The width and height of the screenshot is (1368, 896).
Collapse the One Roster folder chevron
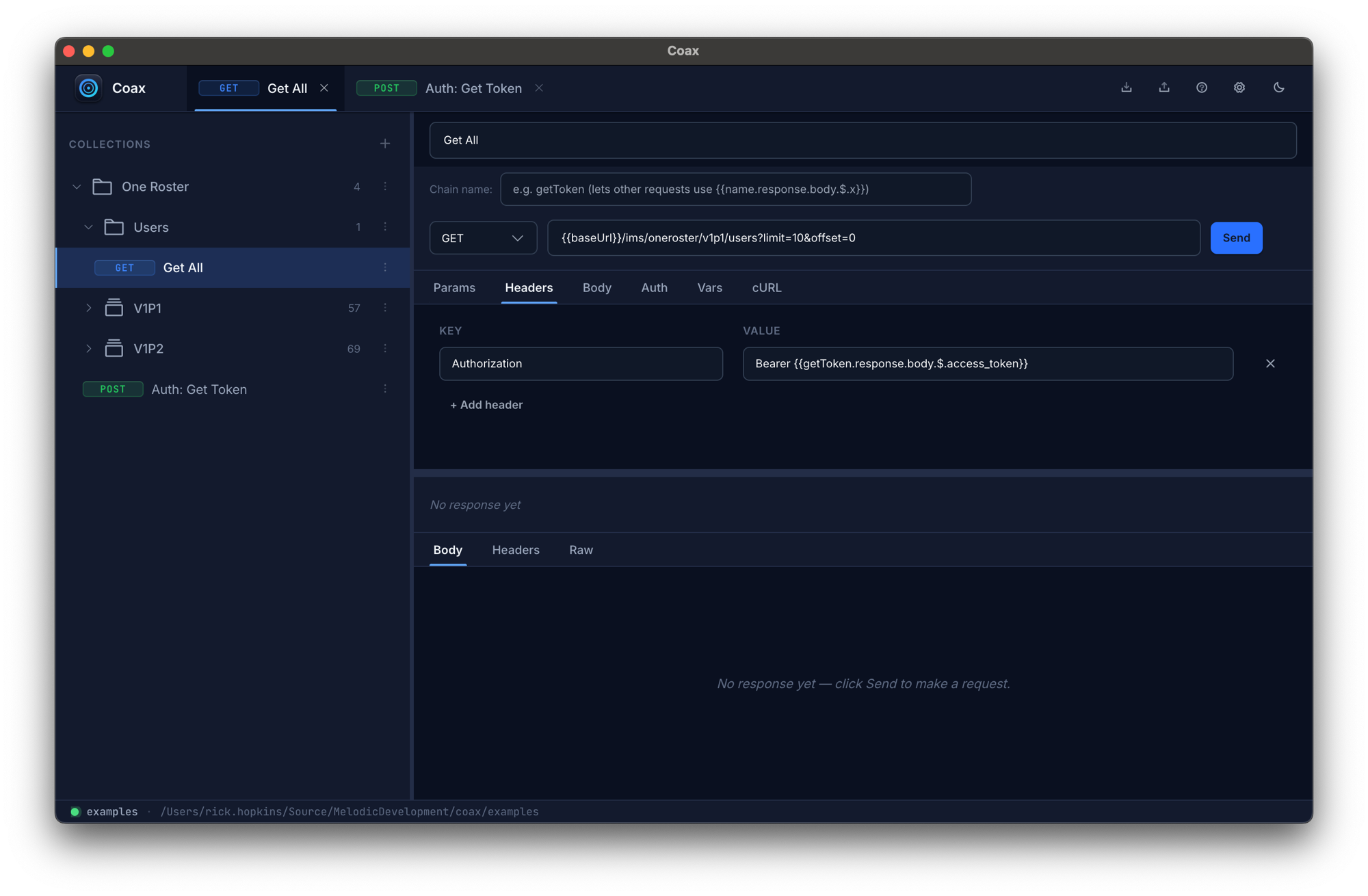coord(77,187)
